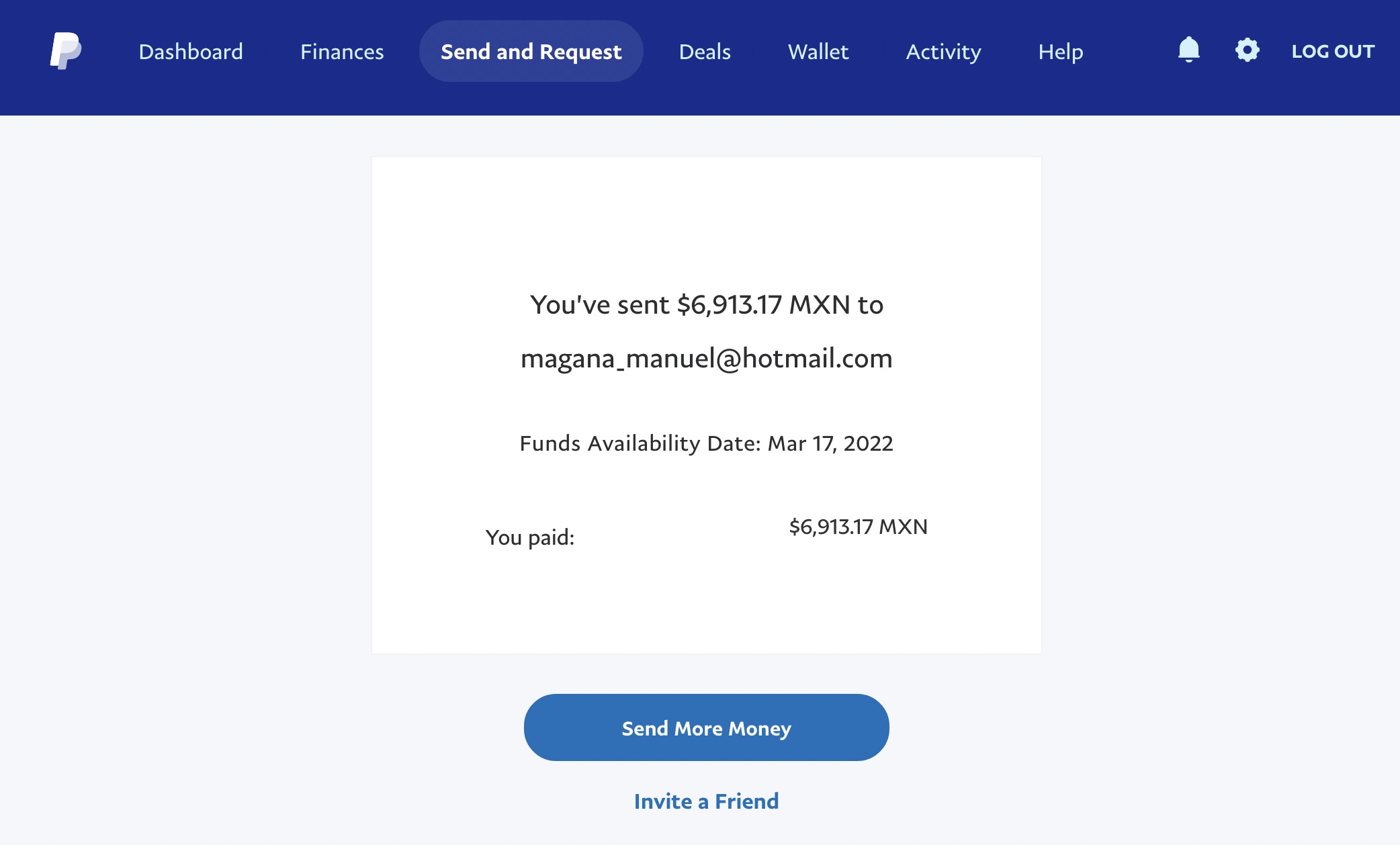Open the settings gear icon
Viewport: 1400px width, 845px height.
(1247, 50)
